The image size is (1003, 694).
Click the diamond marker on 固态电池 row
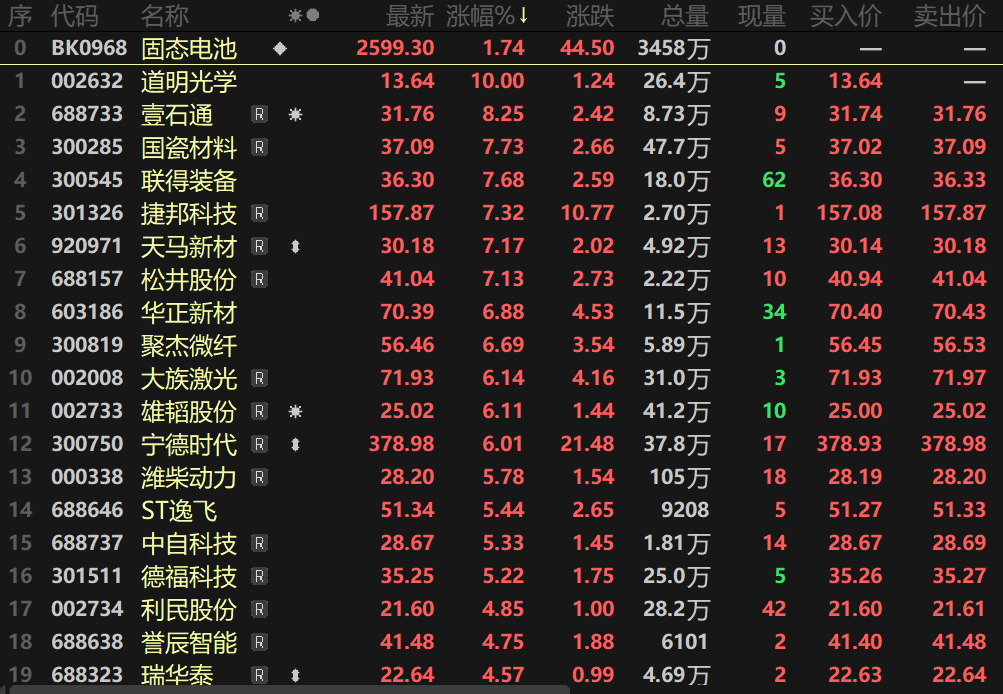point(280,49)
